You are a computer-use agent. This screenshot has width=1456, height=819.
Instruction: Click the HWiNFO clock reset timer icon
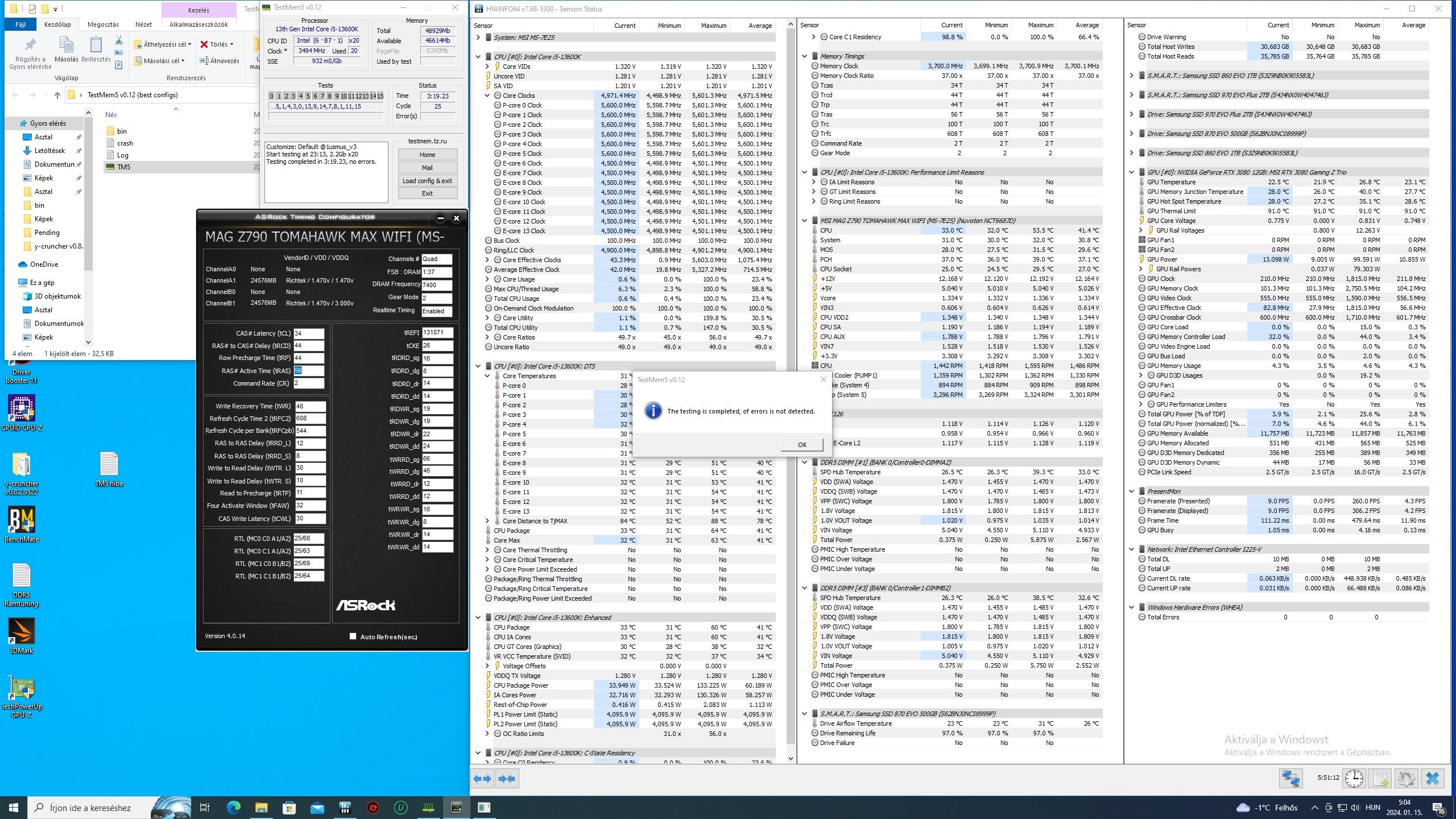tap(1354, 779)
